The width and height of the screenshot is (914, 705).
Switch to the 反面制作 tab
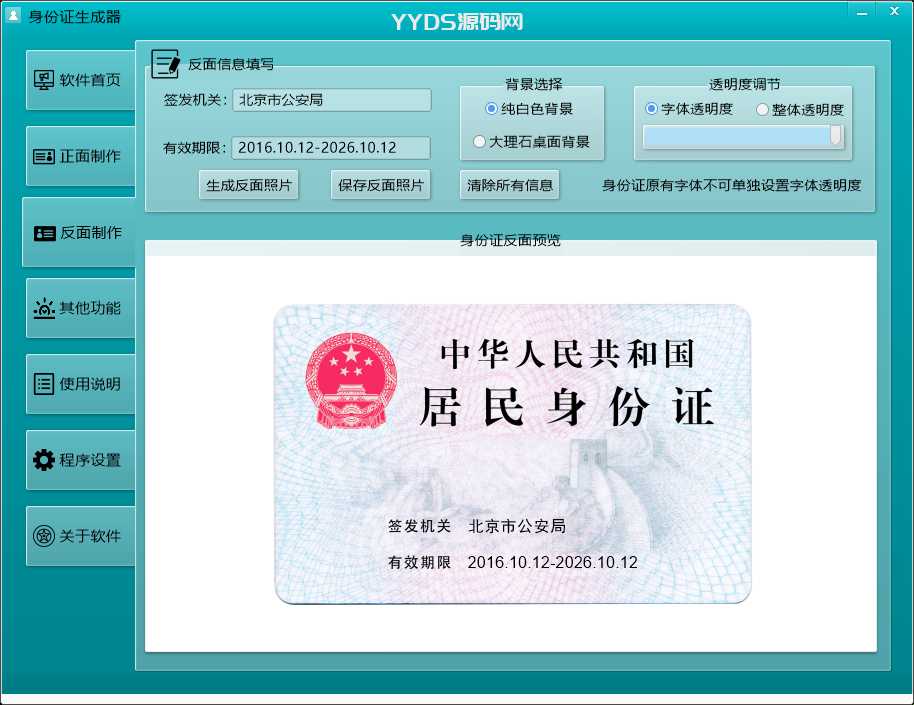point(79,232)
